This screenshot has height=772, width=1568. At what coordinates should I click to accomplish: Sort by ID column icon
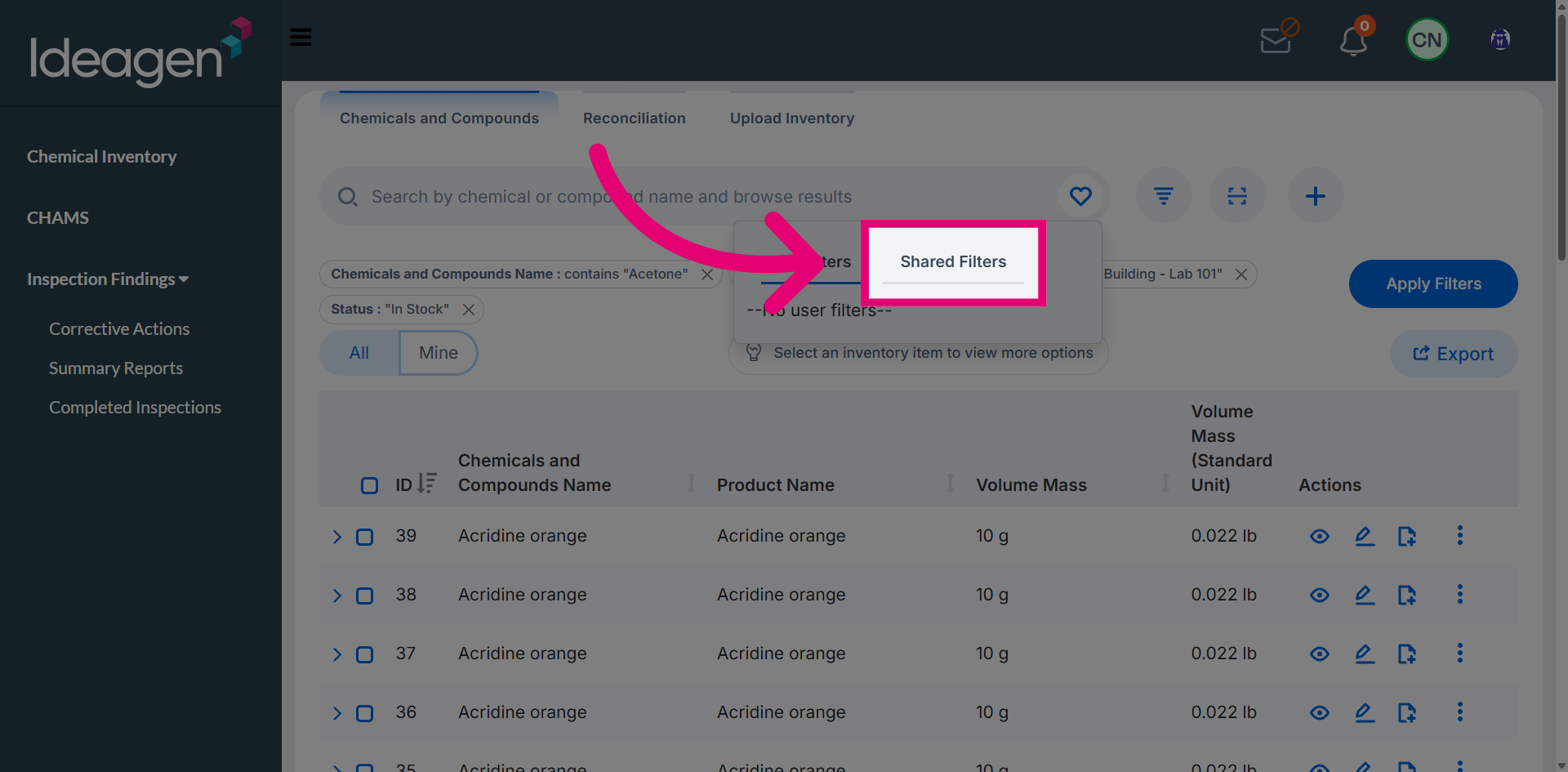click(427, 484)
